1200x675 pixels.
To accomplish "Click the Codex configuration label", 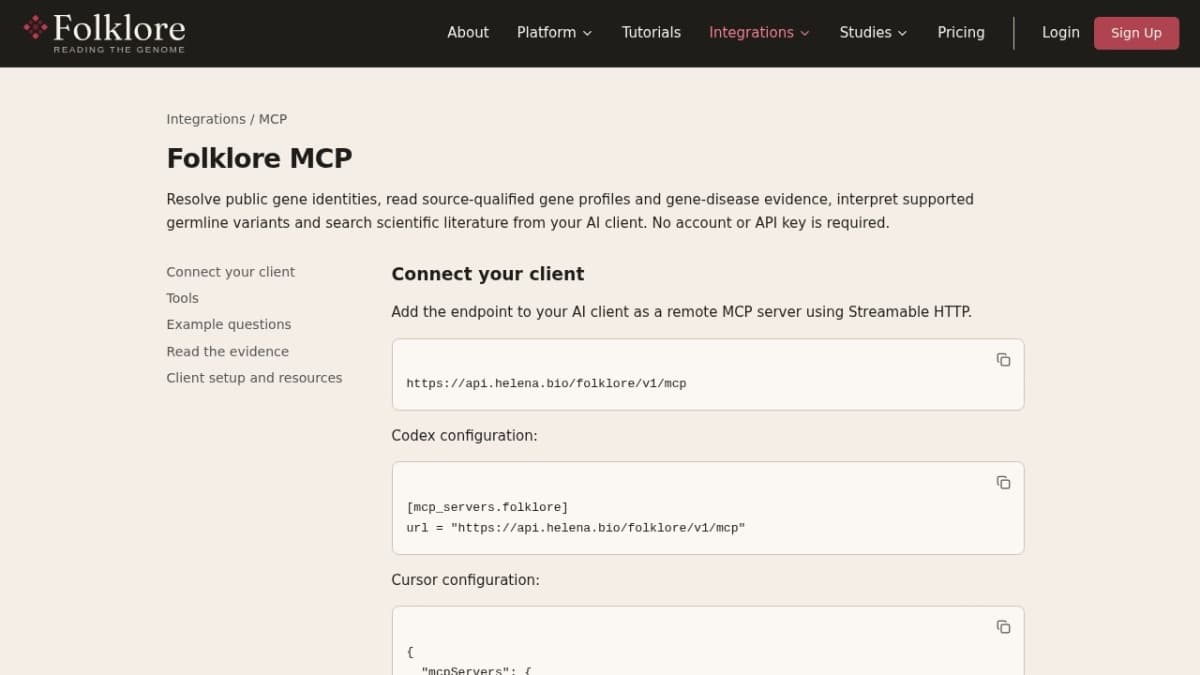I will point(465,436).
